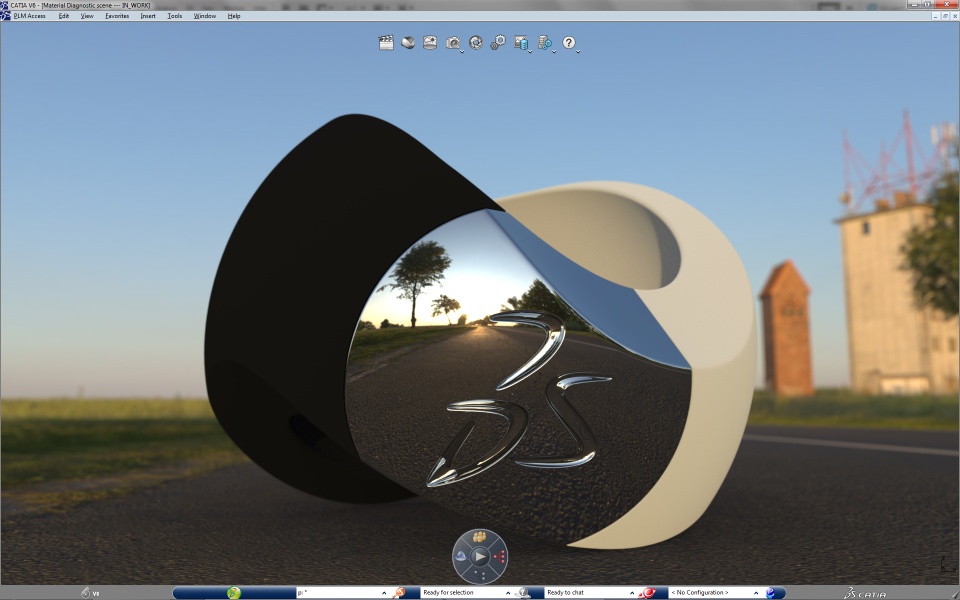Click the CATIA logo in bottom right

click(864, 593)
